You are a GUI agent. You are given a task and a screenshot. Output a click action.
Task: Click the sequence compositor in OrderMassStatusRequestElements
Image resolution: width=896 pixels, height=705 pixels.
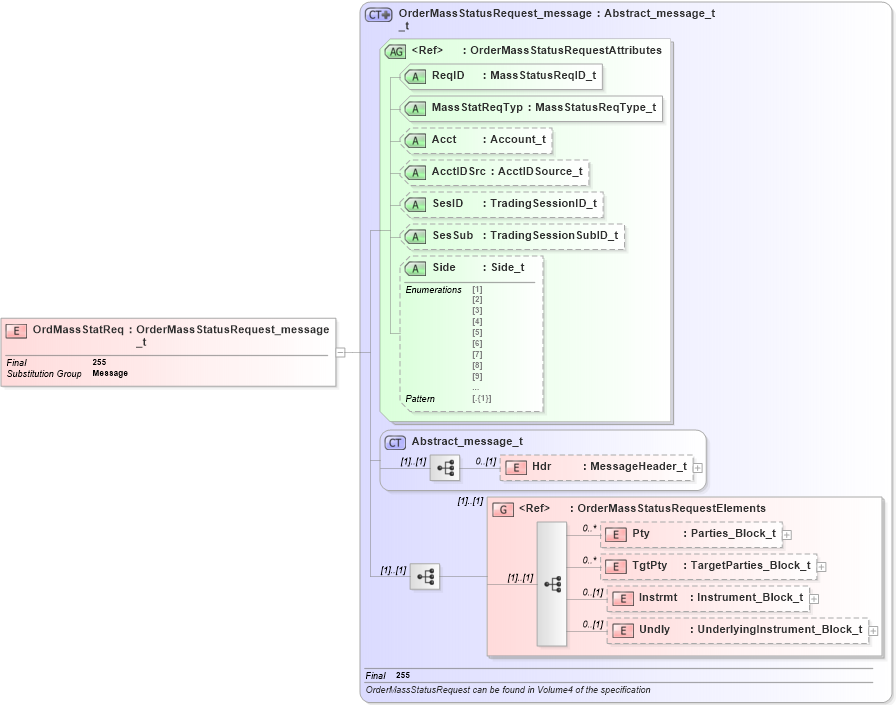click(x=552, y=582)
